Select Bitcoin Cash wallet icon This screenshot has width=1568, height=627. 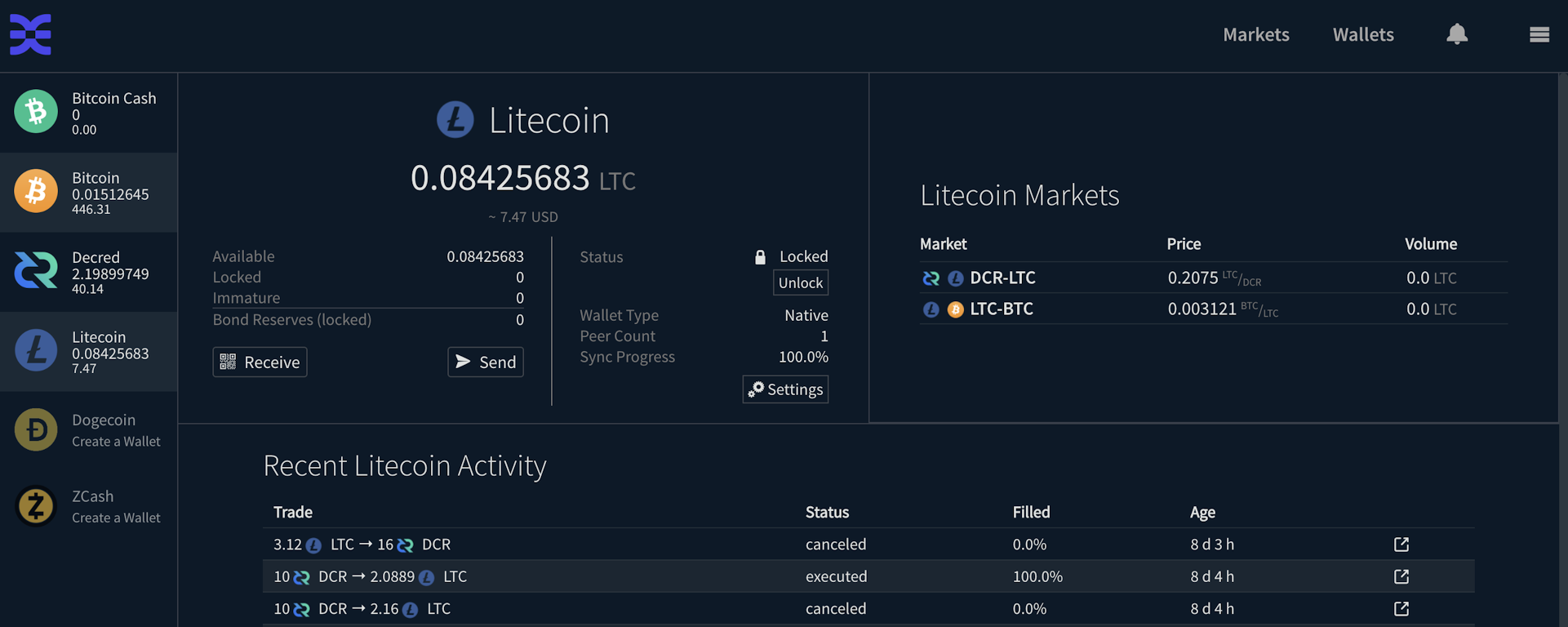click(36, 111)
